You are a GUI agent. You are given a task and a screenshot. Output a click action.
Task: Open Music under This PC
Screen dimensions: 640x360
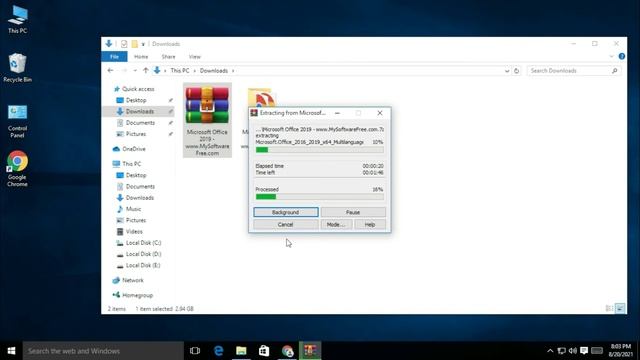pyautogui.click(x=133, y=209)
